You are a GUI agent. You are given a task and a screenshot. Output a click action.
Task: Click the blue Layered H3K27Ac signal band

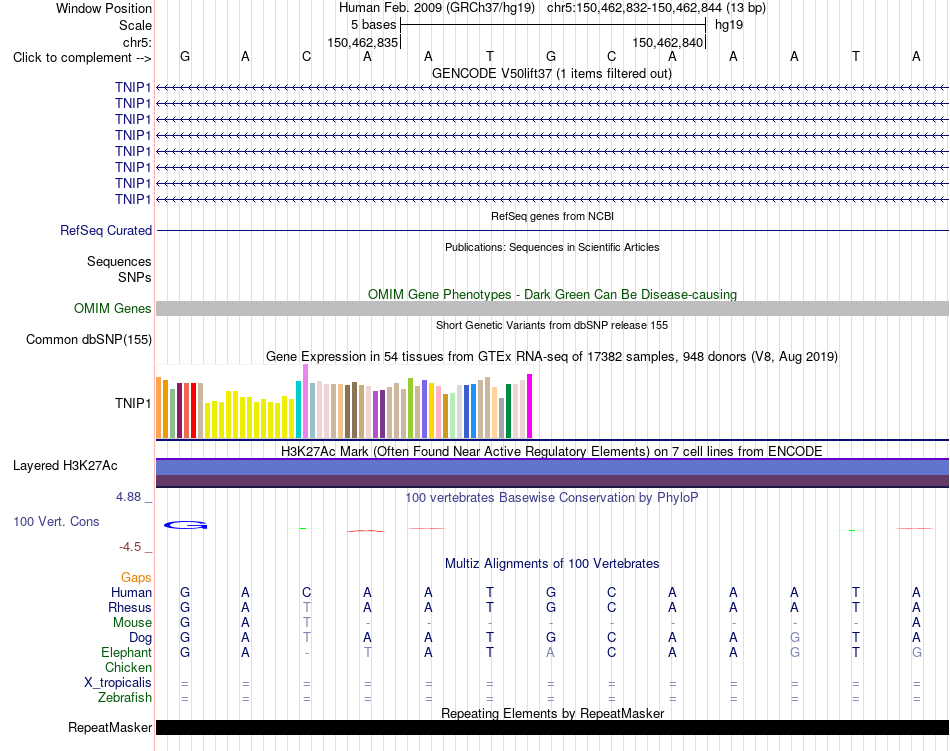pyautogui.click(x=552, y=467)
